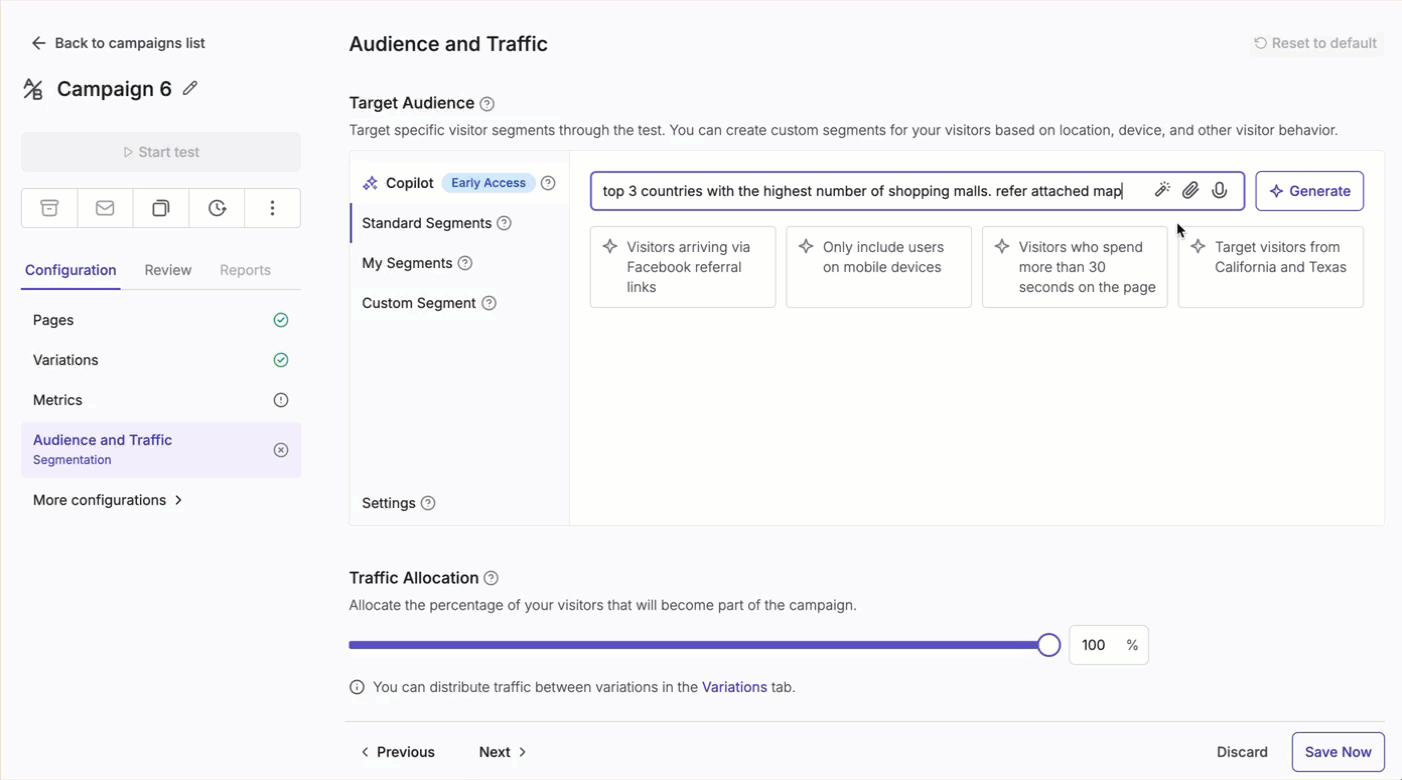Open the Pages configuration step
The image size is (1402, 780).
click(x=161, y=320)
